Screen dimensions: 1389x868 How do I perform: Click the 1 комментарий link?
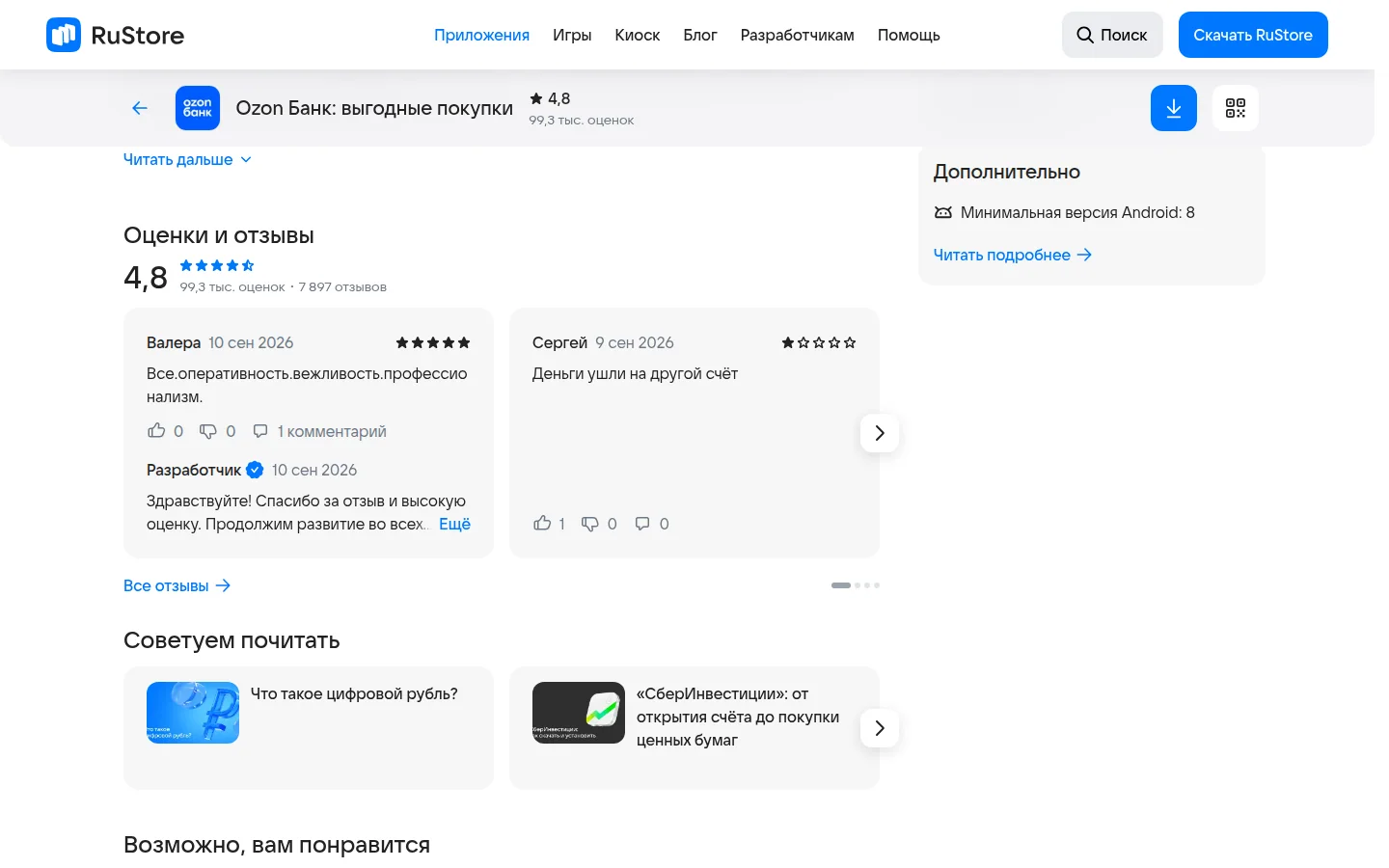point(332,431)
